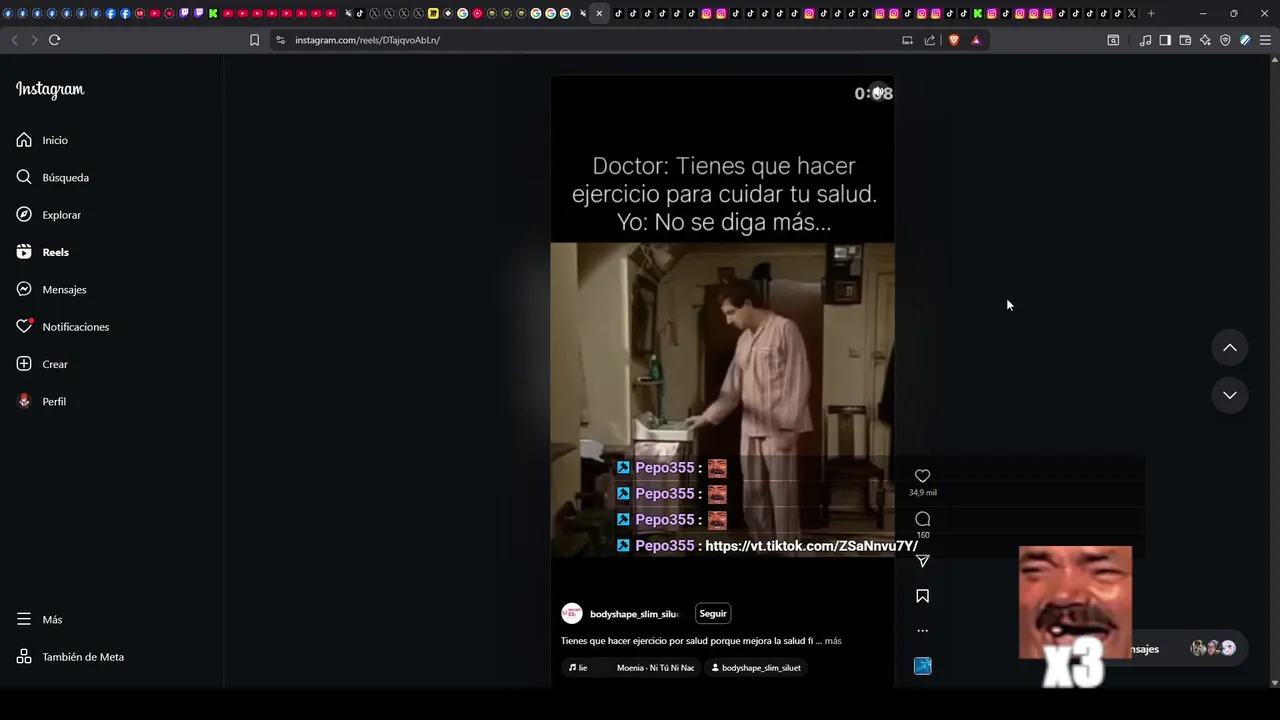Open Explorar compass icon
The image size is (1280, 720).
click(x=24, y=215)
